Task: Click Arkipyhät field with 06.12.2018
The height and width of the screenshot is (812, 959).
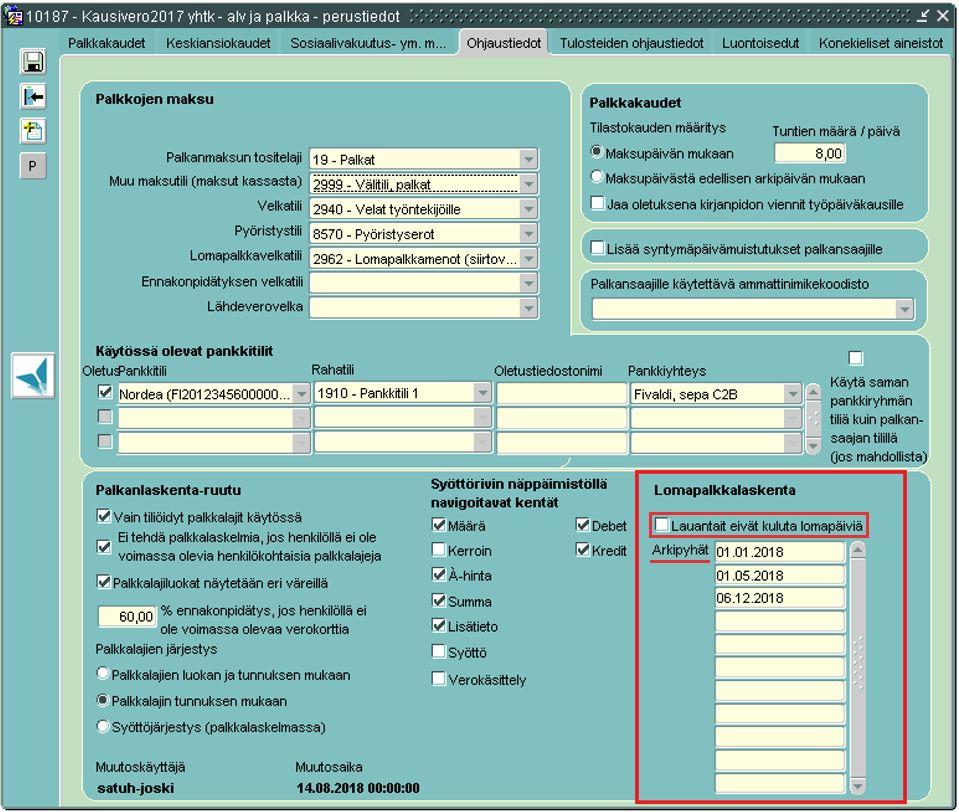Action: (780, 598)
